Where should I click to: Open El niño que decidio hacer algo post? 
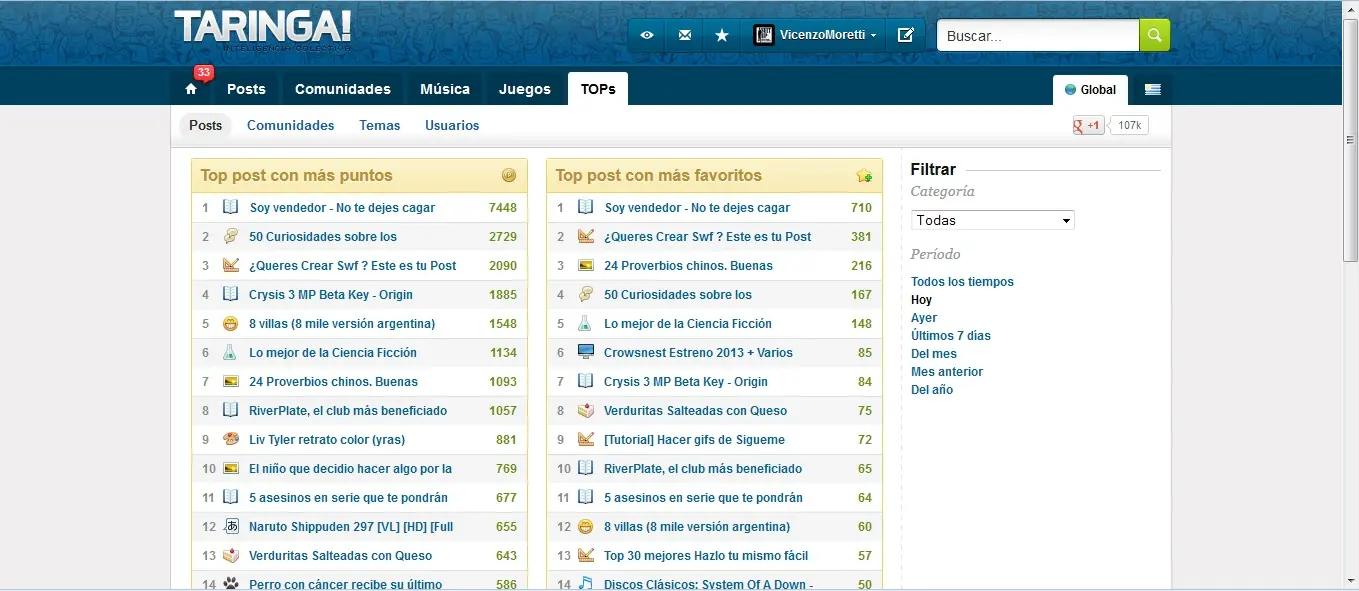coord(350,468)
